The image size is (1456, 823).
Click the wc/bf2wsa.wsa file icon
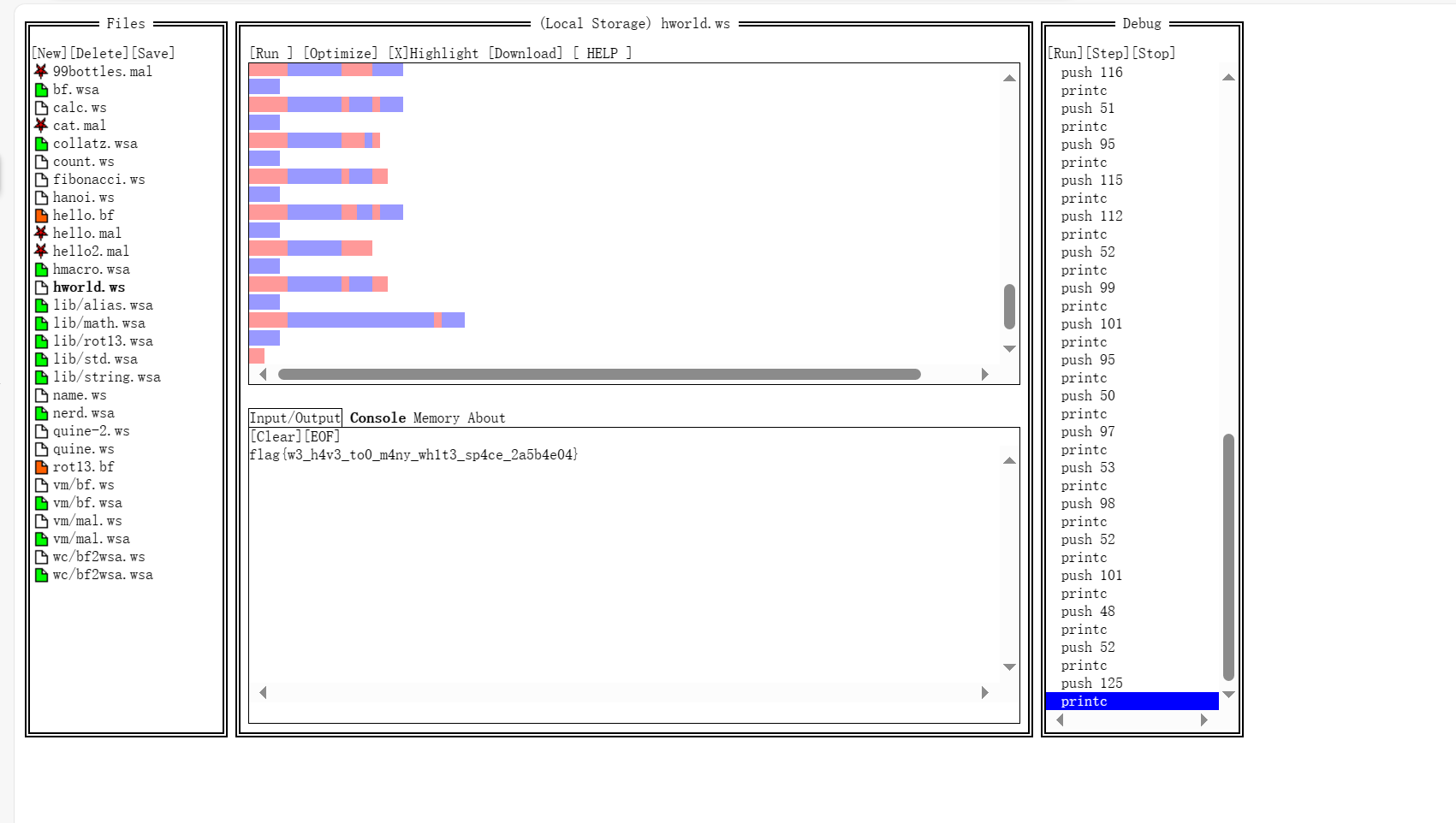(41, 575)
